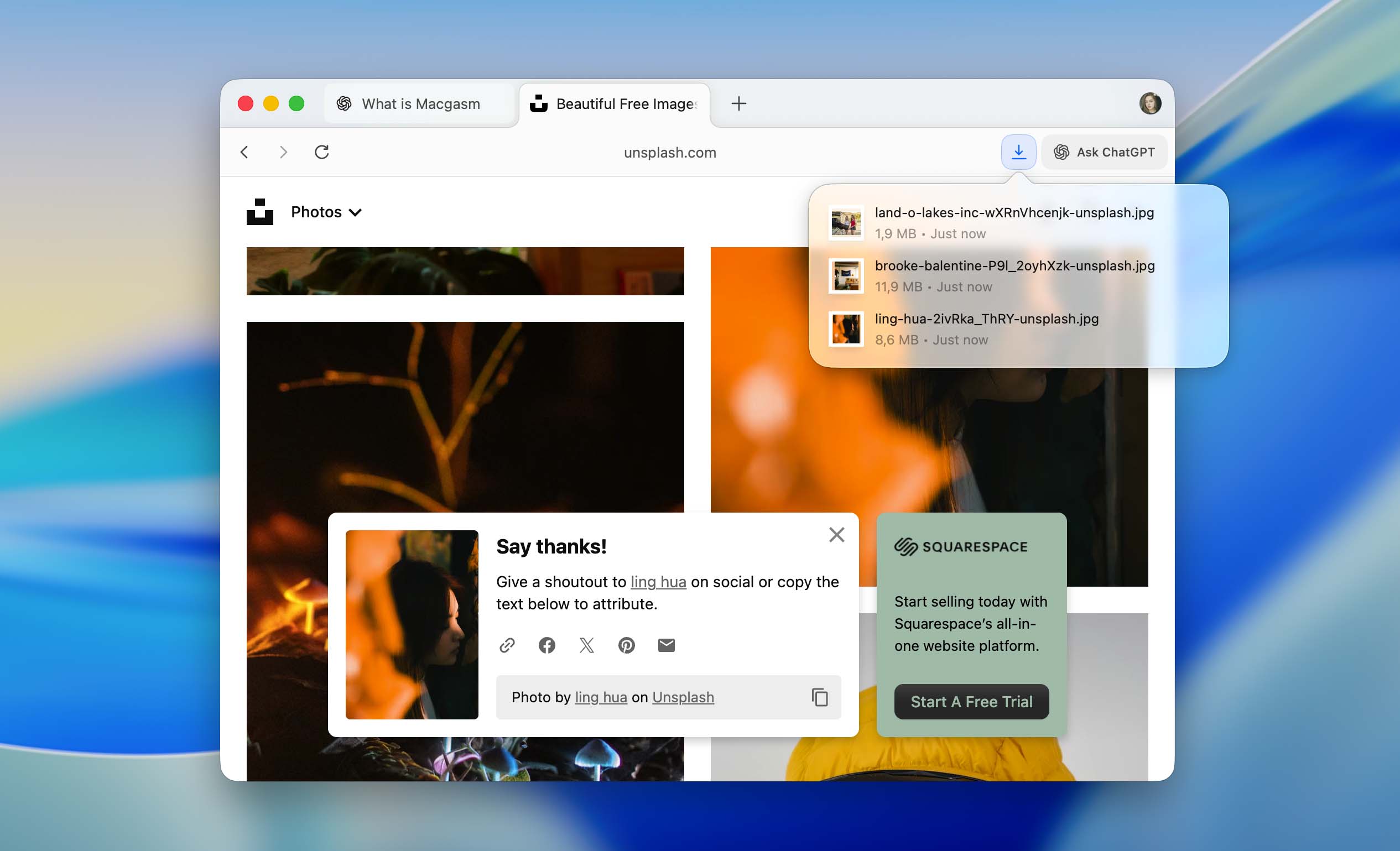This screenshot has height=851, width=1400.
Task: Click the Unsplash logo
Action: click(260, 211)
